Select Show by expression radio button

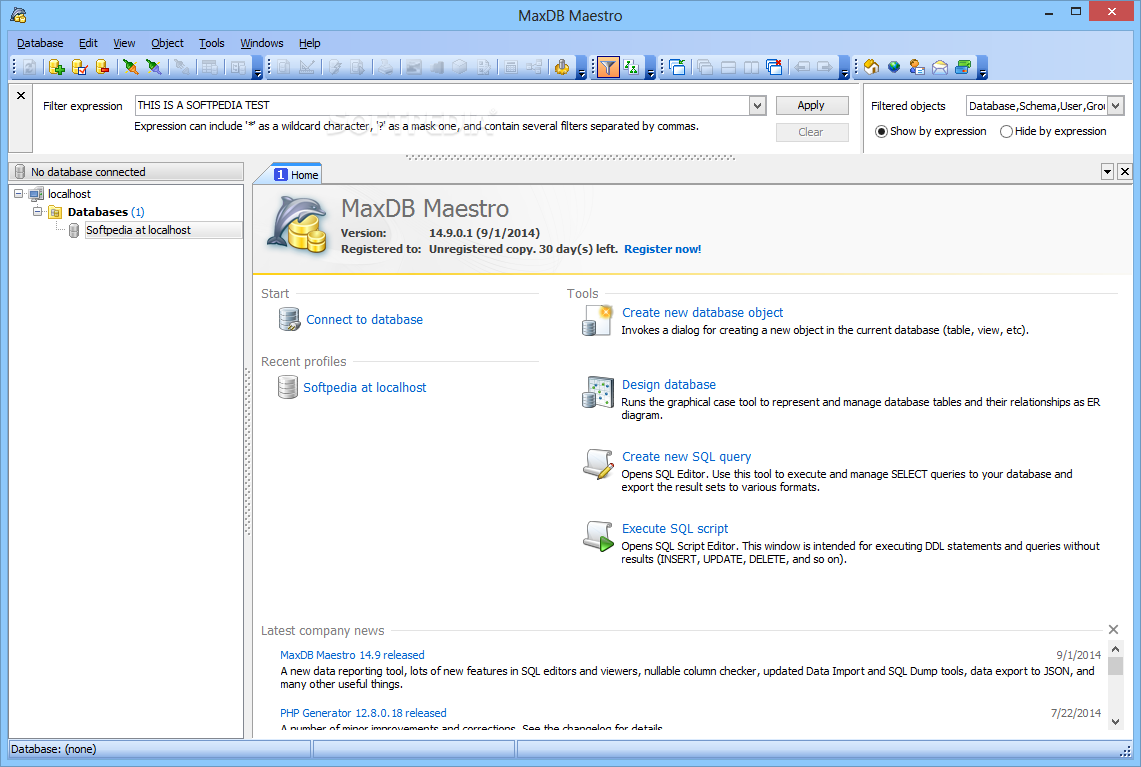(x=881, y=132)
